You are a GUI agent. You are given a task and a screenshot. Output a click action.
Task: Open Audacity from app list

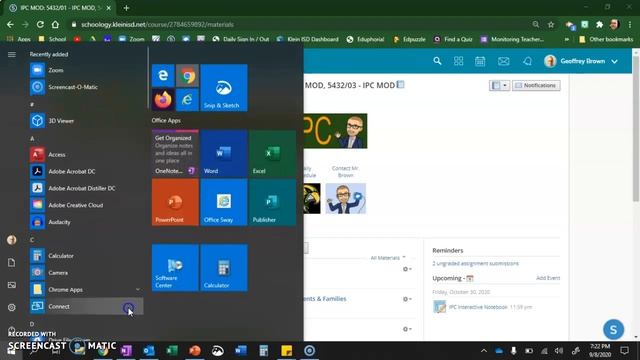coord(86,222)
